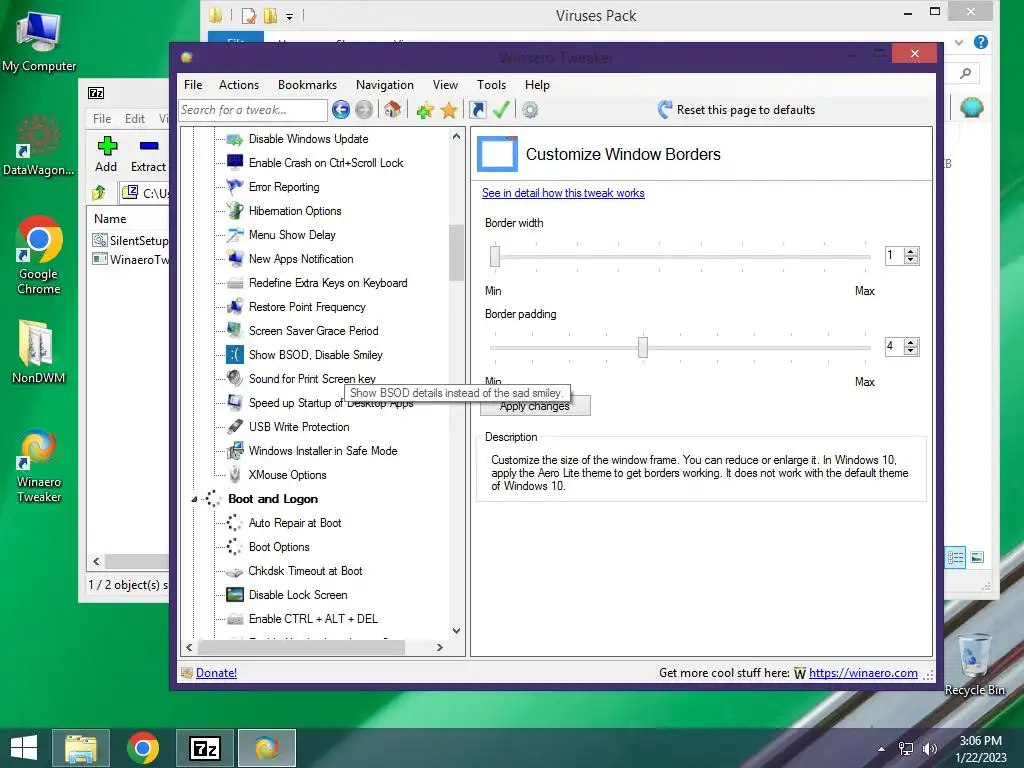Launch the Winaero Tweaker desktop shortcut
Viewport: 1024px width, 768px height.
click(39, 466)
